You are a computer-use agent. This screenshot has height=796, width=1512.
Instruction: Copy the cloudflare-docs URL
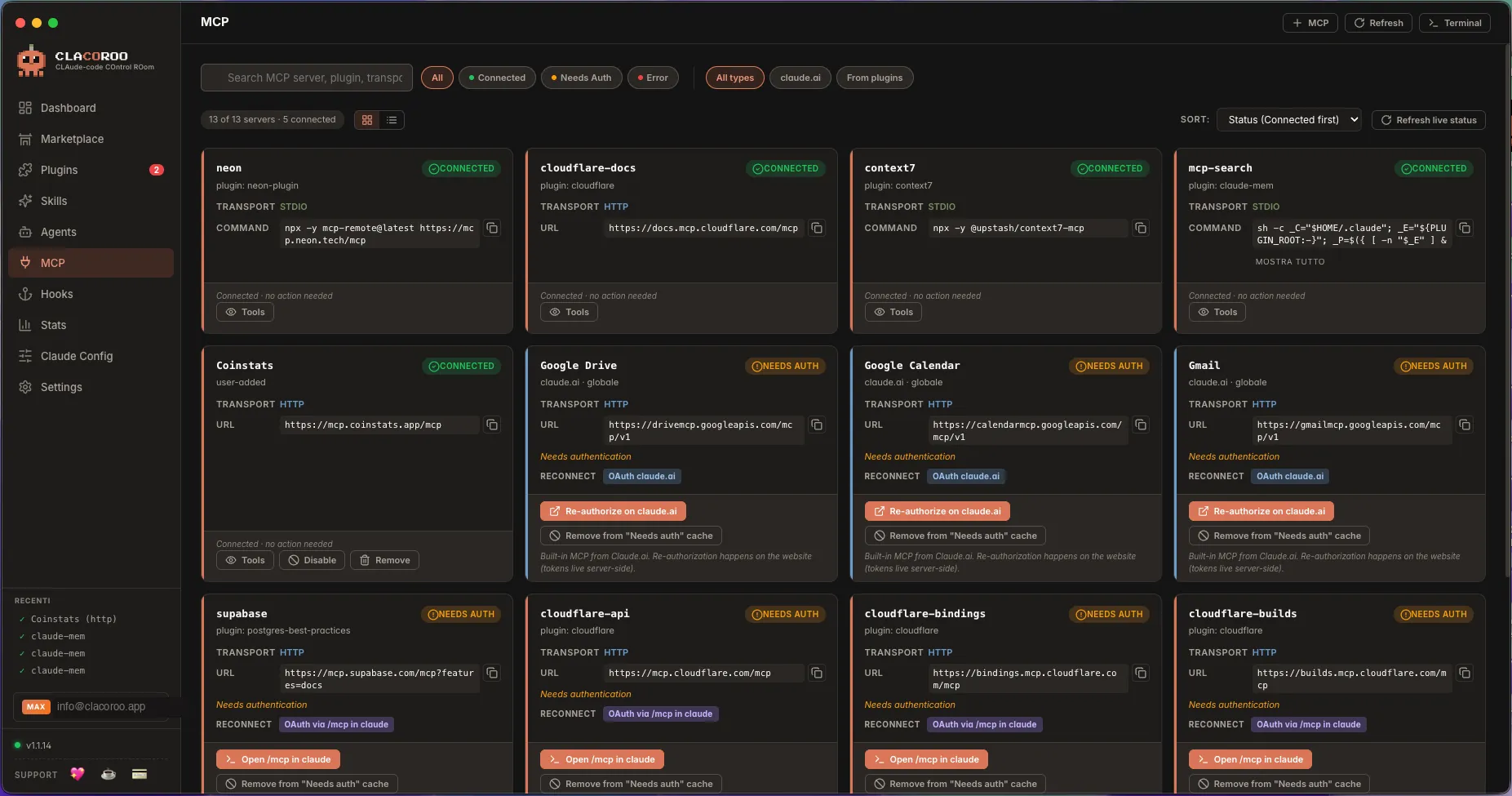(x=817, y=228)
